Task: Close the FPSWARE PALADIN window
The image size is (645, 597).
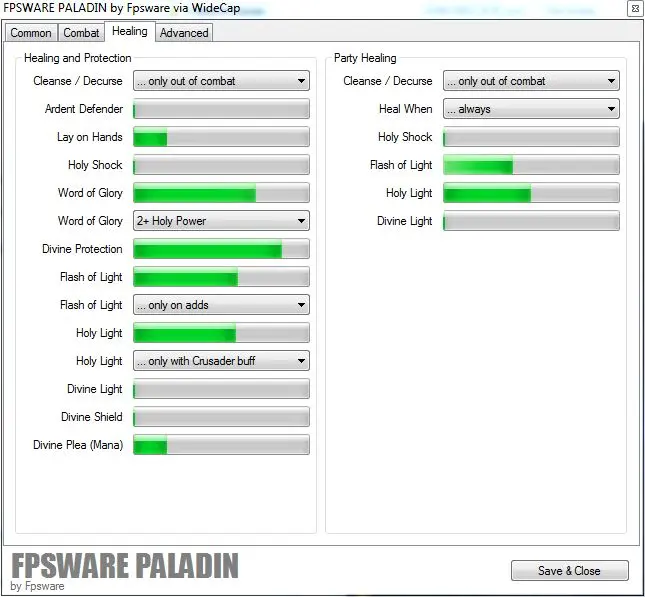Action: click(x=635, y=9)
